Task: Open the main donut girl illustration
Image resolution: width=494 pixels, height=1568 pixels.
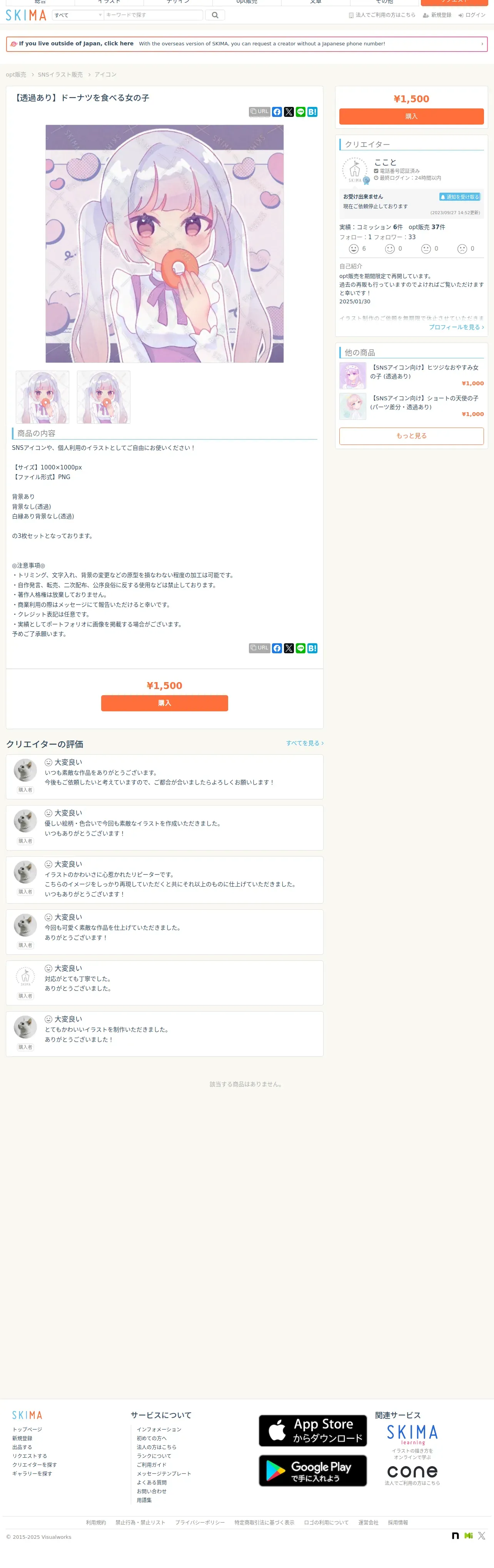Action: pos(164,243)
